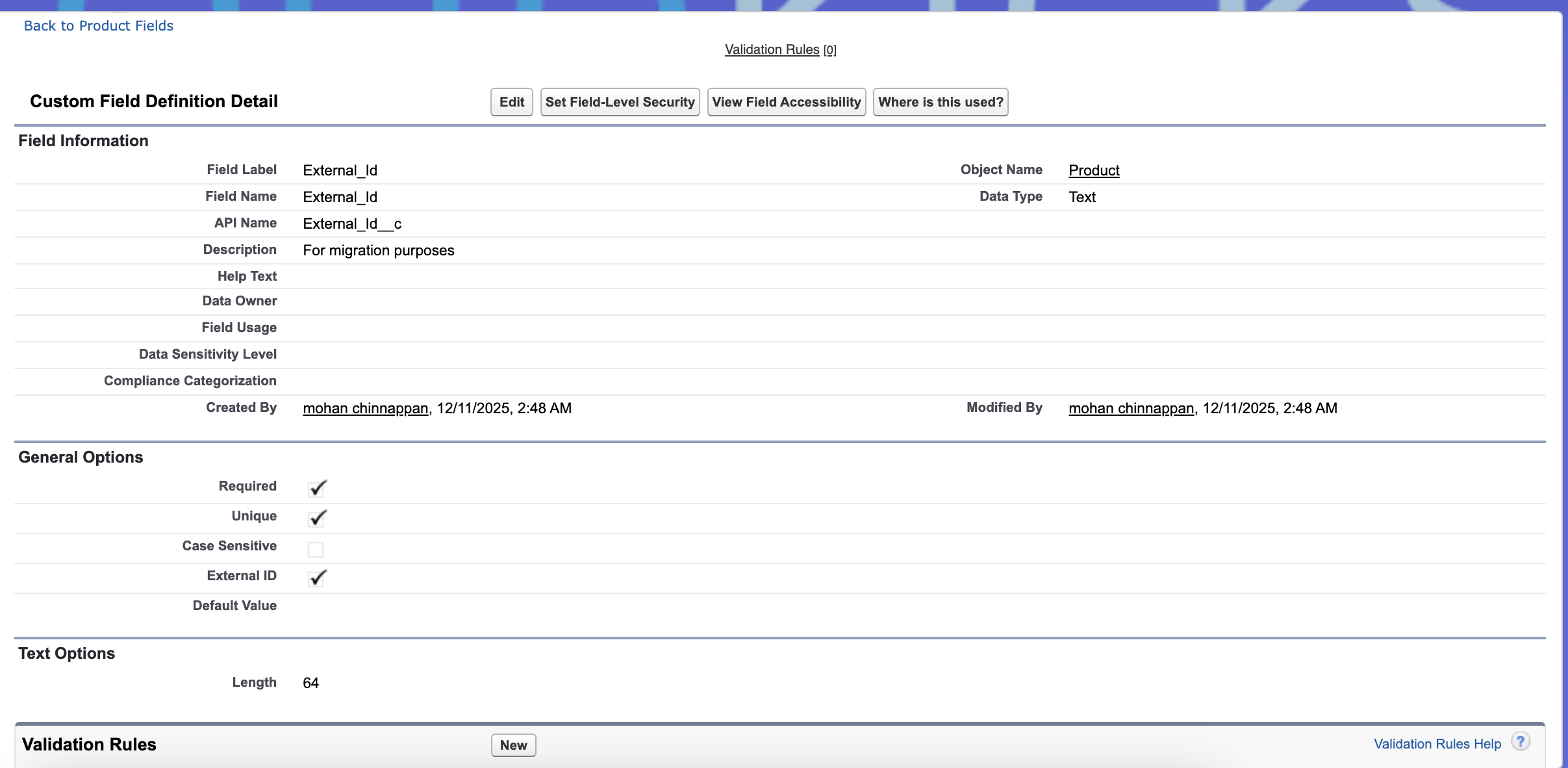1568x768 pixels.
Task: Jump to Validation Rules anchor link
Action: pos(772,49)
